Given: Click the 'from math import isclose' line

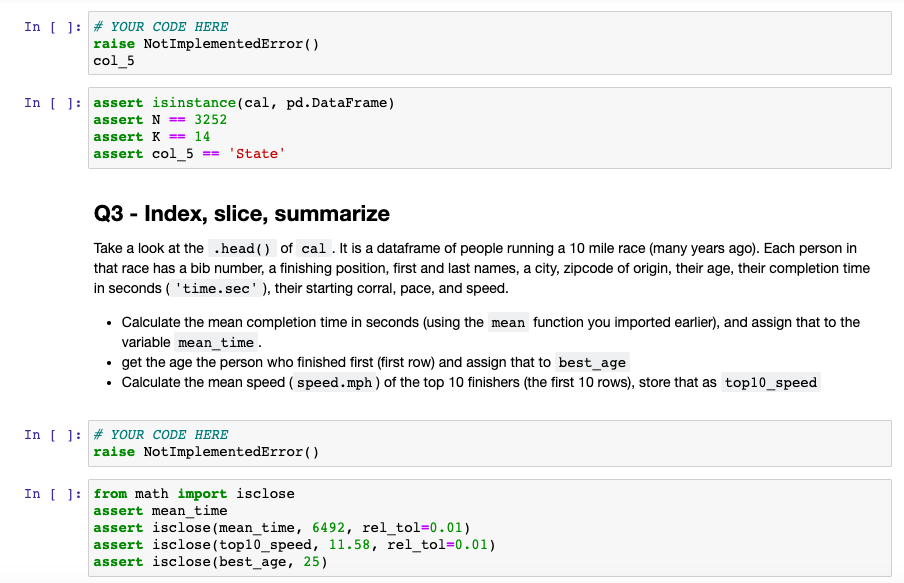Looking at the screenshot, I should [x=194, y=494].
